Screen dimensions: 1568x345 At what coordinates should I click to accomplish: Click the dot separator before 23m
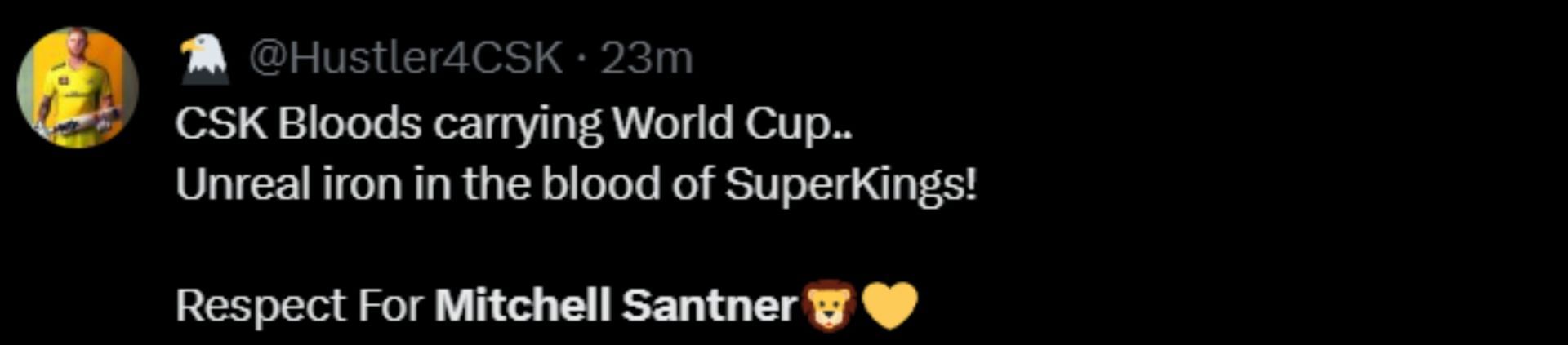pos(581,59)
